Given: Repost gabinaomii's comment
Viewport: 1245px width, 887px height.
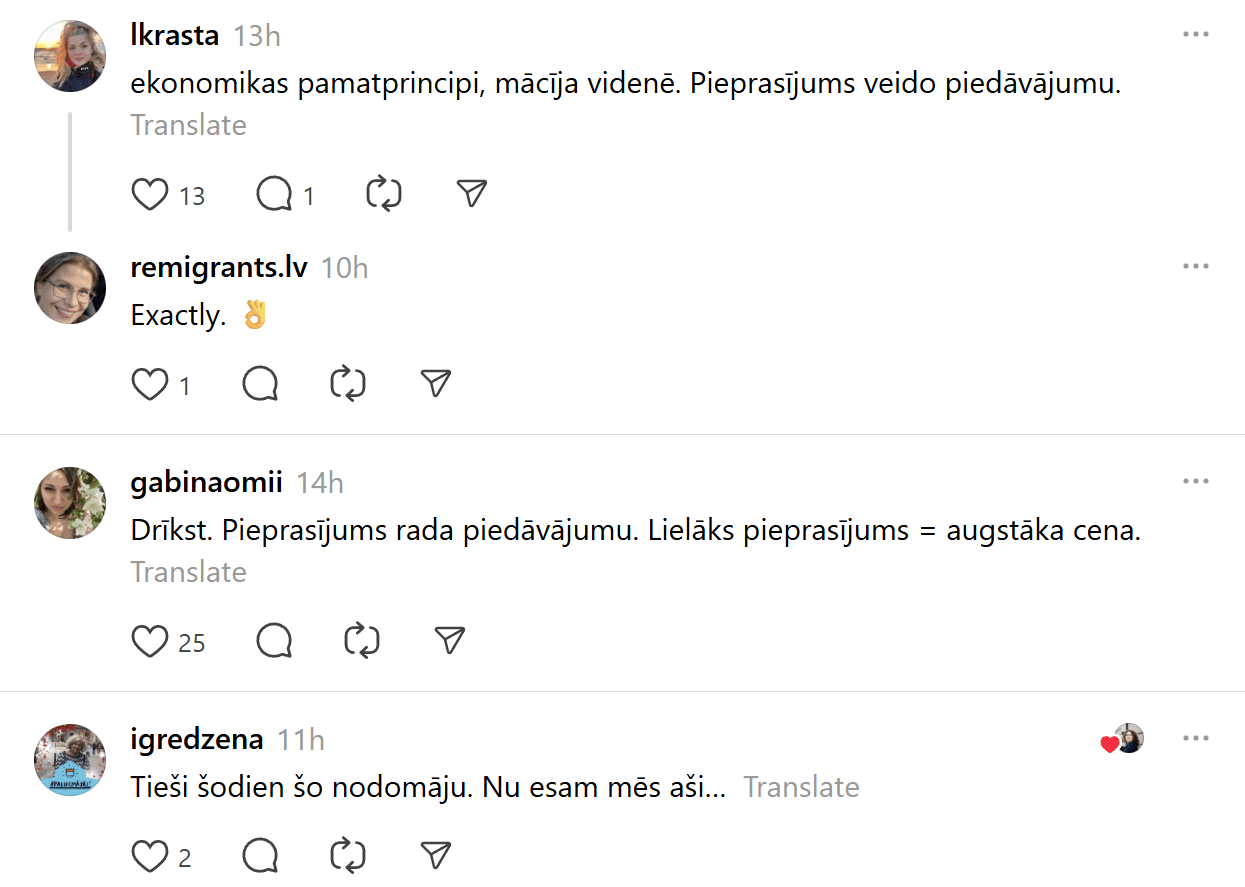Looking at the screenshot, I should coord(361,641).
